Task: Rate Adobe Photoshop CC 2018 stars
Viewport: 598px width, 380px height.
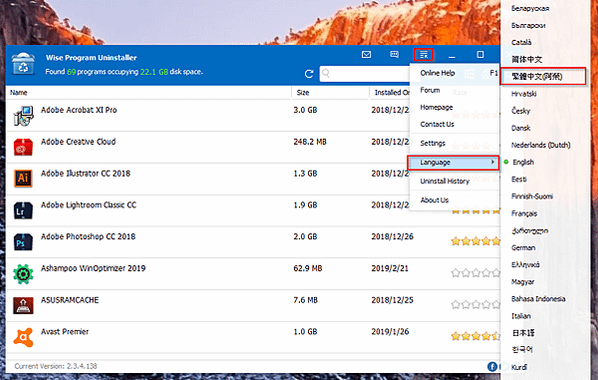Action: tap(475, 241)
